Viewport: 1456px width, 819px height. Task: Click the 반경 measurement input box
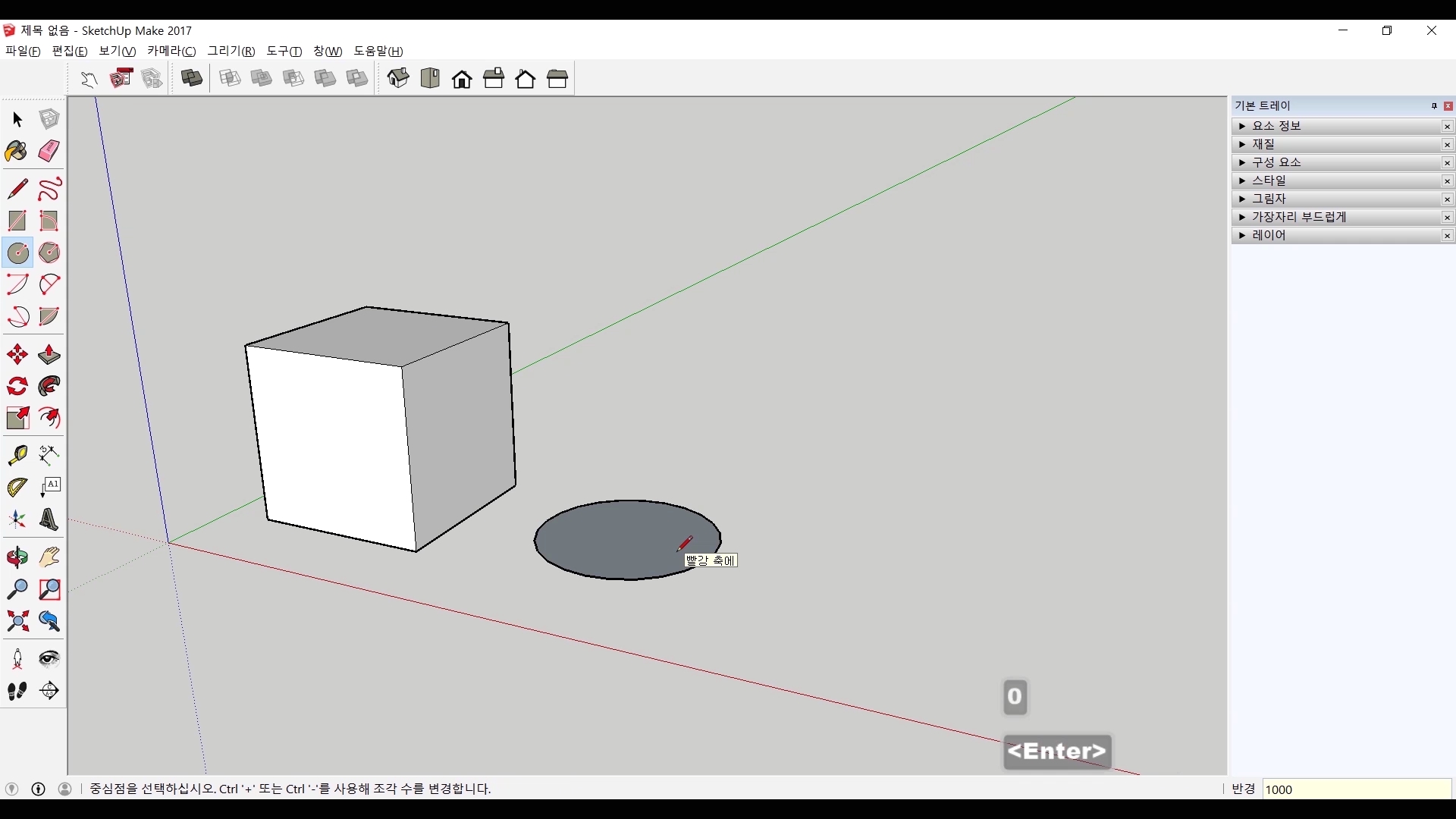1356,789
